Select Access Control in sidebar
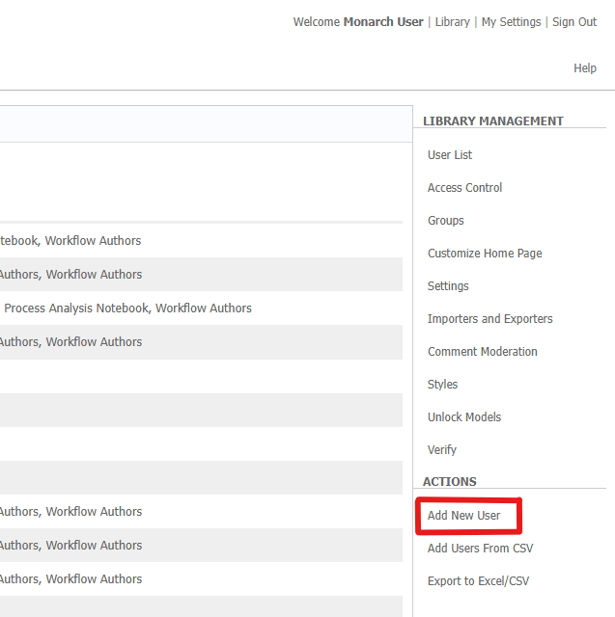 click(x=465, y=188)
